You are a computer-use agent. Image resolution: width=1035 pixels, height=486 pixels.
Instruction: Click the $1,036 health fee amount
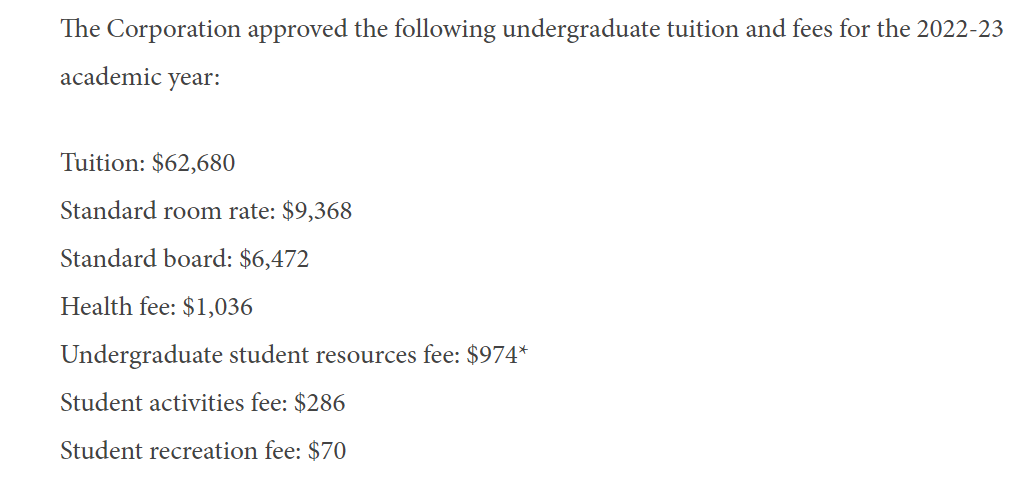pyautogui.click(x=218, y=308)
